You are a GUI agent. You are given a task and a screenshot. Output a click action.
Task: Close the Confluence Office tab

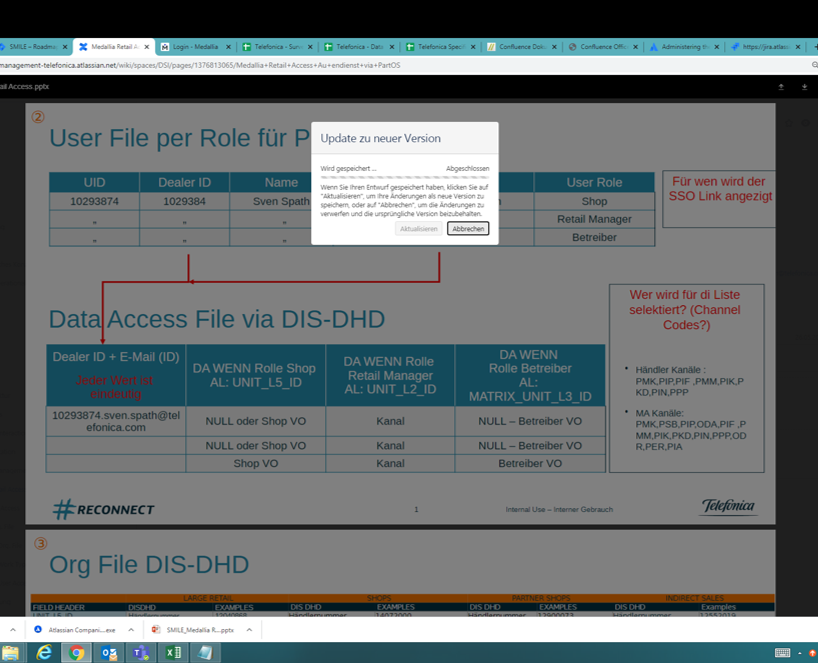635,47
